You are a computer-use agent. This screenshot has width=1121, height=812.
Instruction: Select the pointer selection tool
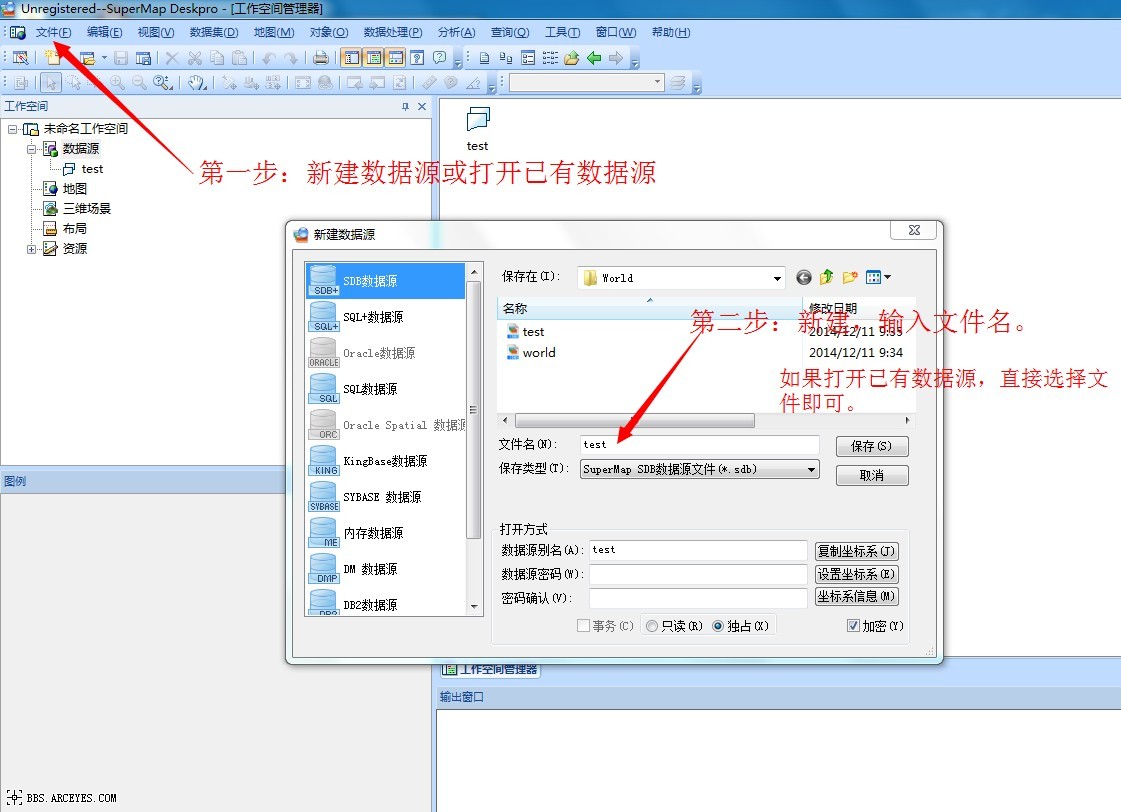(x=50, y=83)
